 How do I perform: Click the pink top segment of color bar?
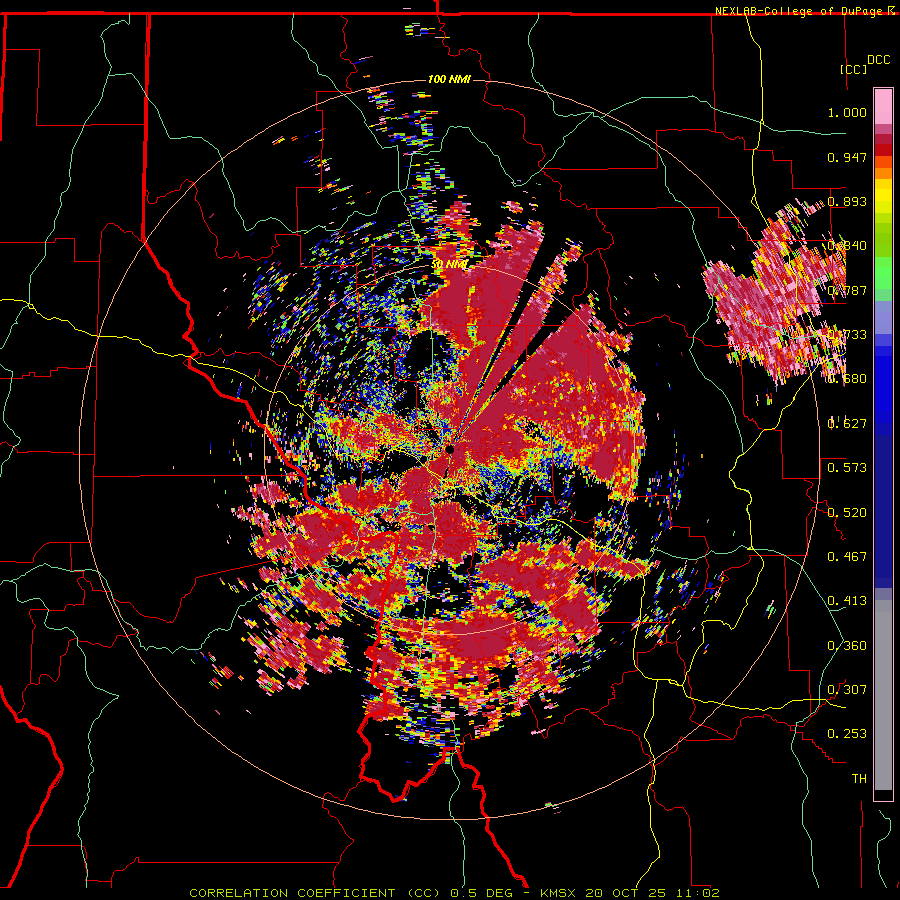pyautogui.click(x=883, y=106)
